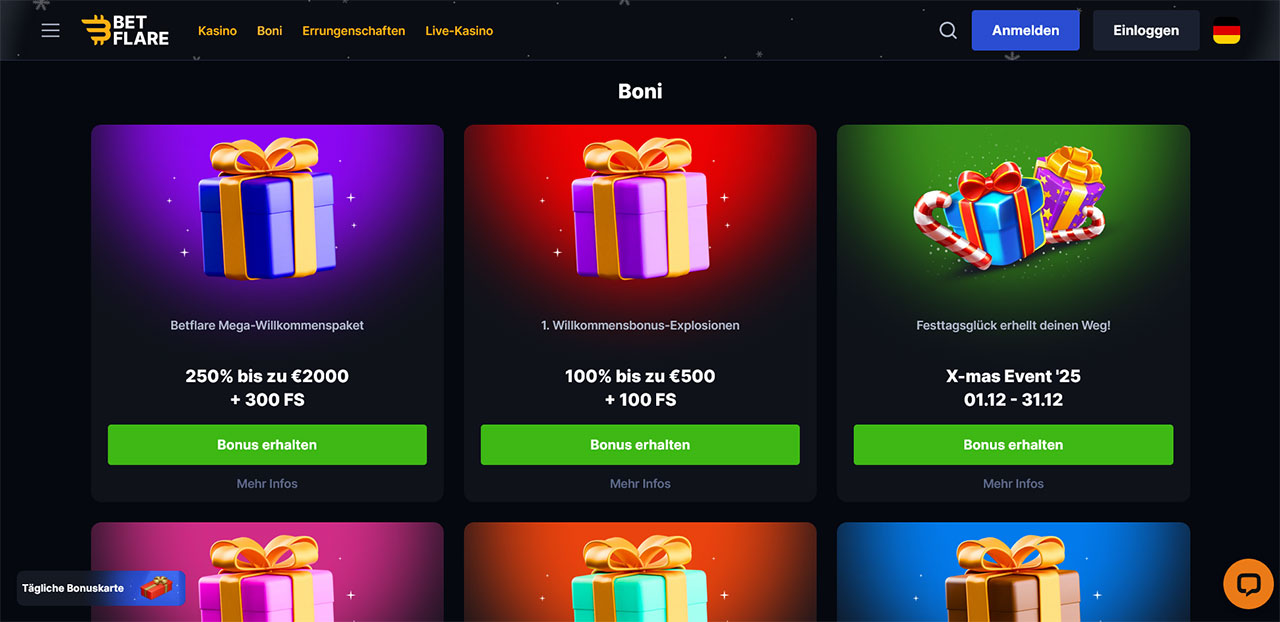
Task: Switch to Live-Kasino section
Action: (459, 31)
